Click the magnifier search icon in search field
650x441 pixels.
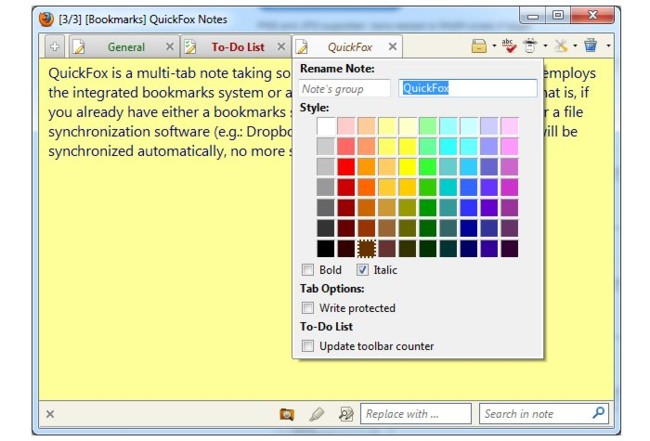(x=598, y=413)
